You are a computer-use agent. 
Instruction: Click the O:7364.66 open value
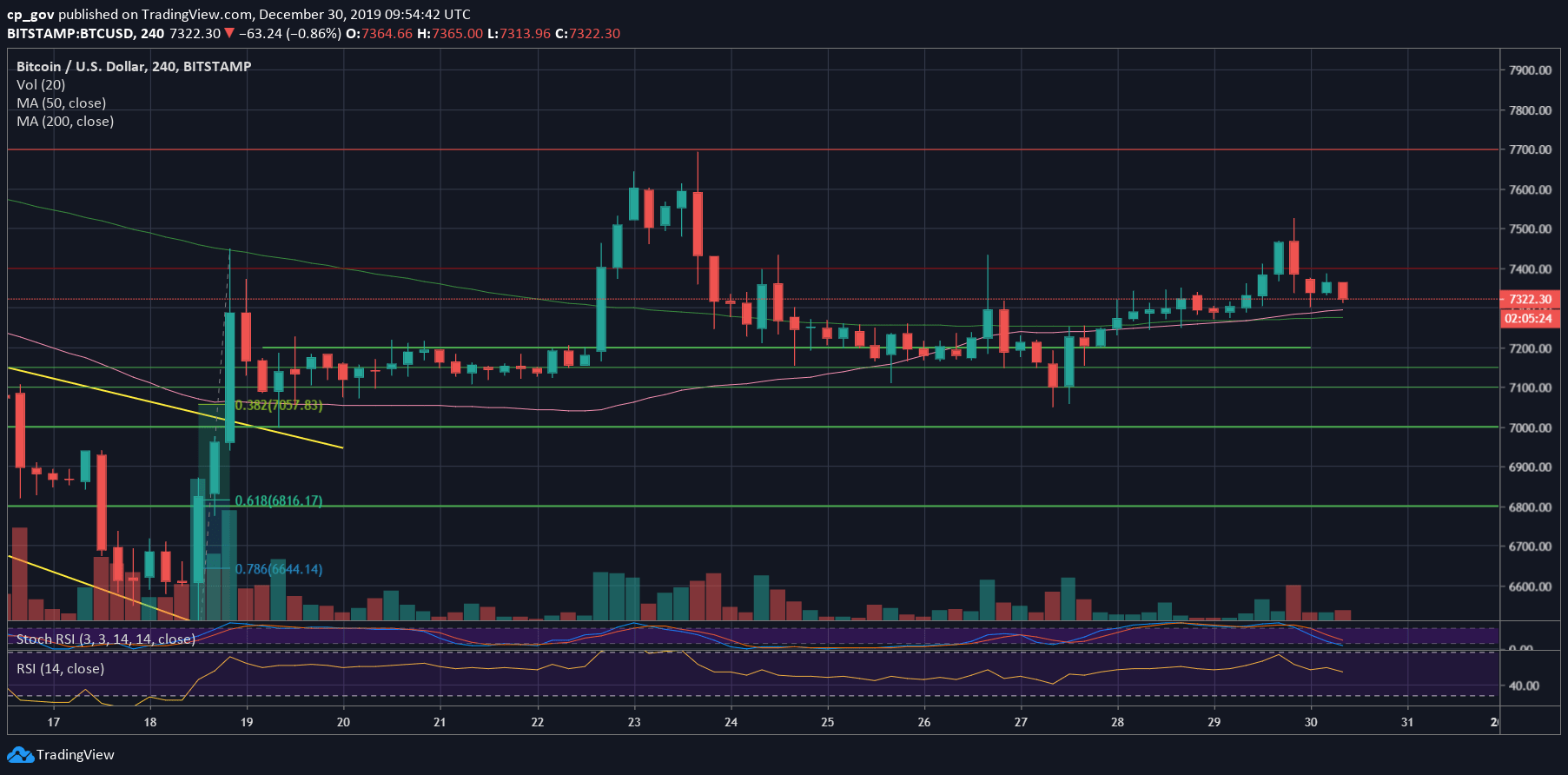point(379,34)
